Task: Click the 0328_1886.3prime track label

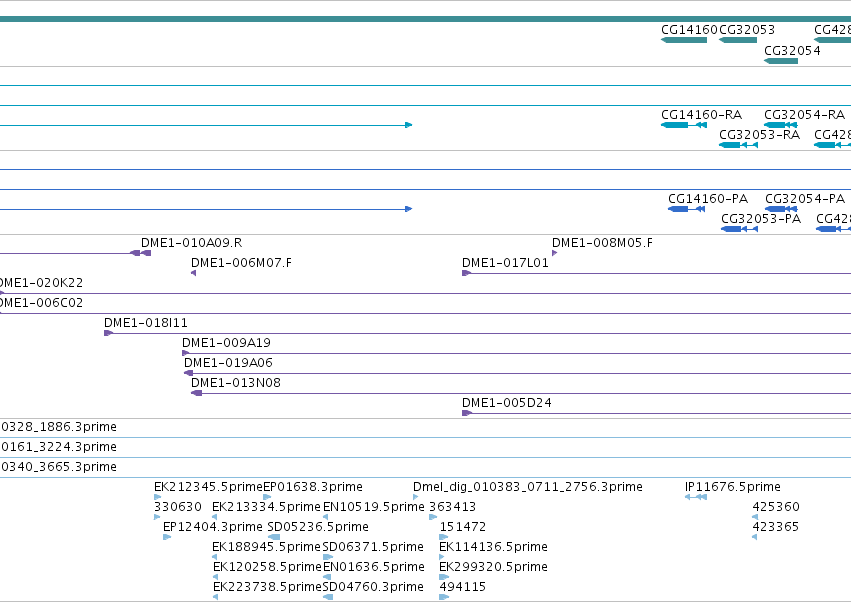Action: click(x=59, y=427)
